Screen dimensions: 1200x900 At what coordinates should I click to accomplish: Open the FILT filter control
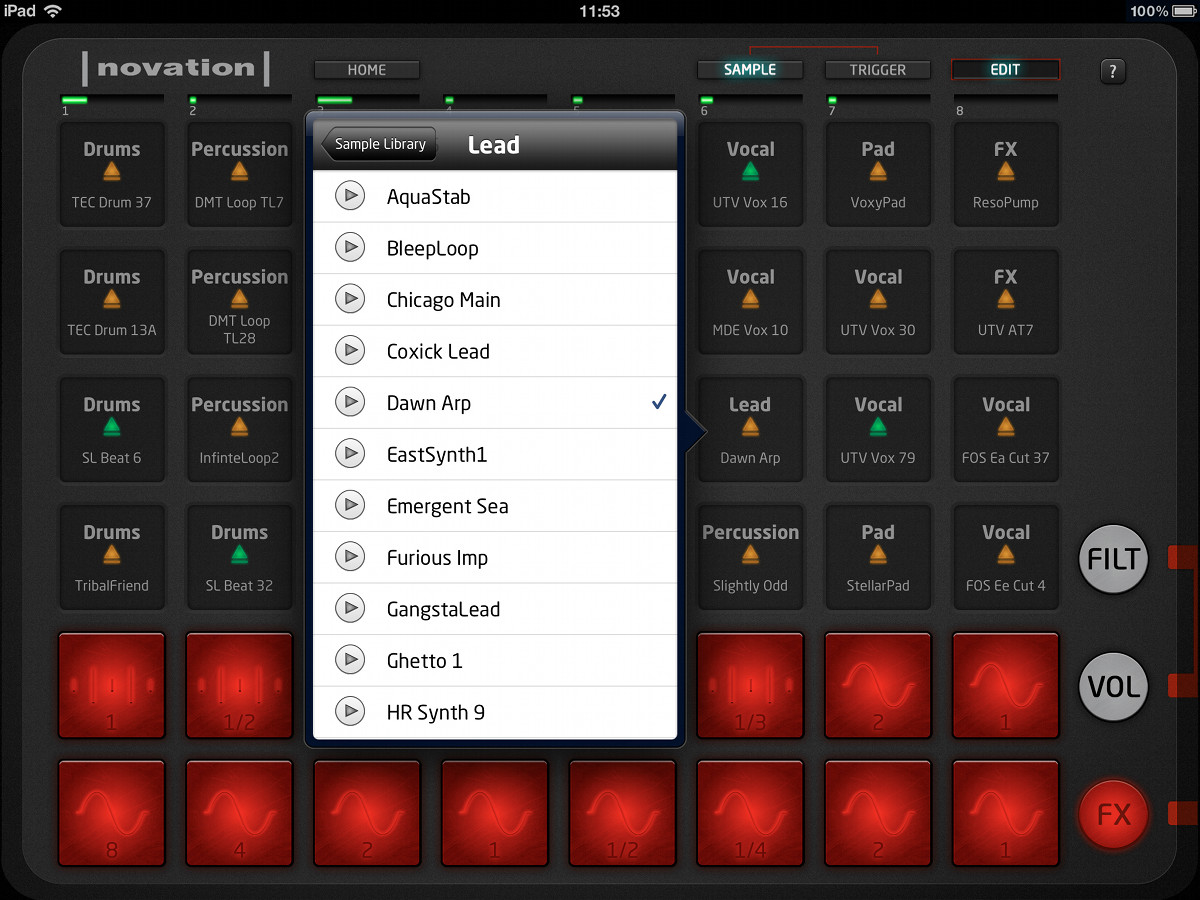pos(1113,560)
